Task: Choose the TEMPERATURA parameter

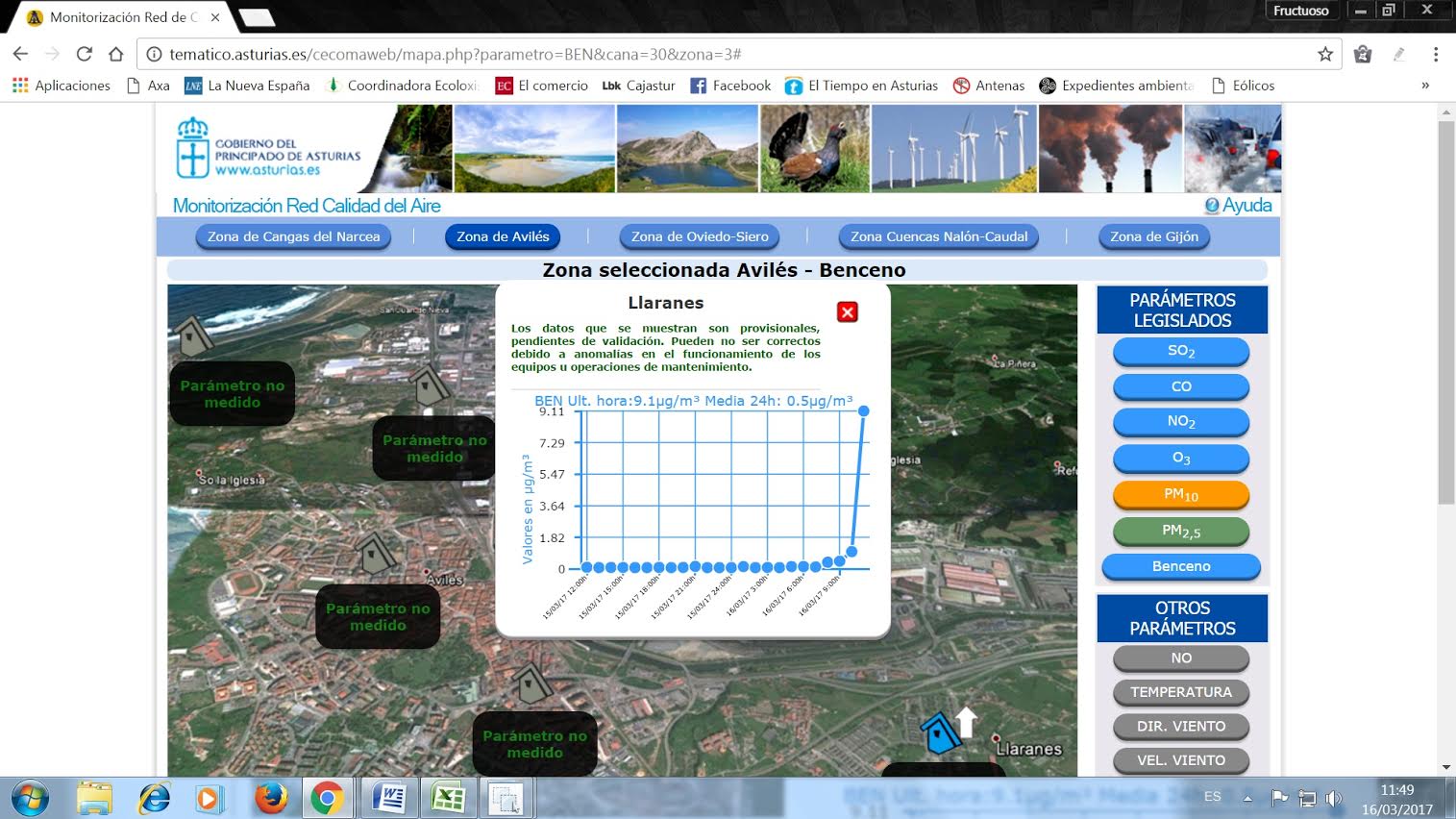Action: [x=1180, y=692]
